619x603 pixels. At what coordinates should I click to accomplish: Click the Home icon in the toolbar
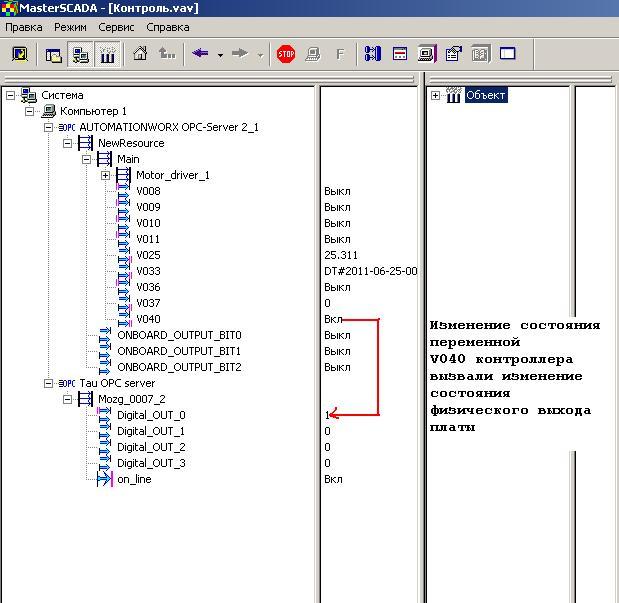tap(141, 54)
